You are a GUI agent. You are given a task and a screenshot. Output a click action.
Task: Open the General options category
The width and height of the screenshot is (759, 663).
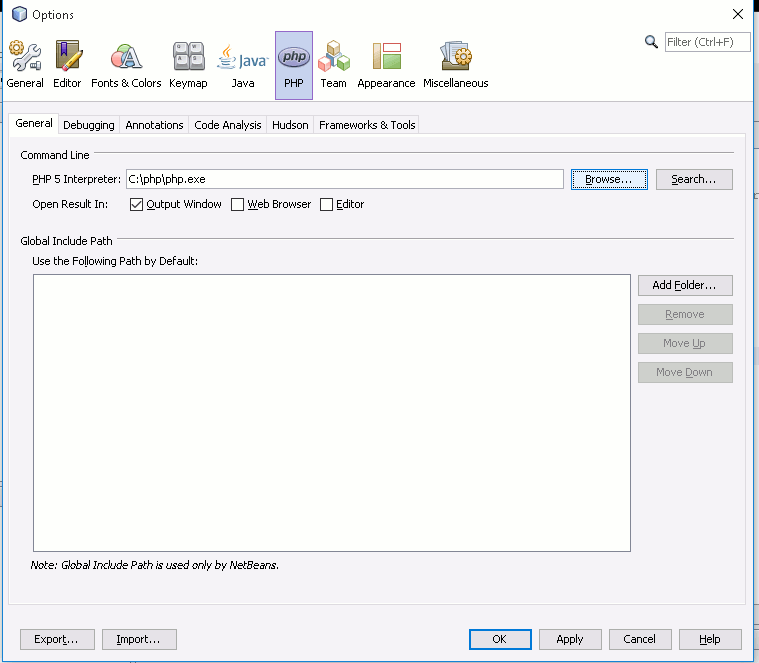[x=25, y=65]
